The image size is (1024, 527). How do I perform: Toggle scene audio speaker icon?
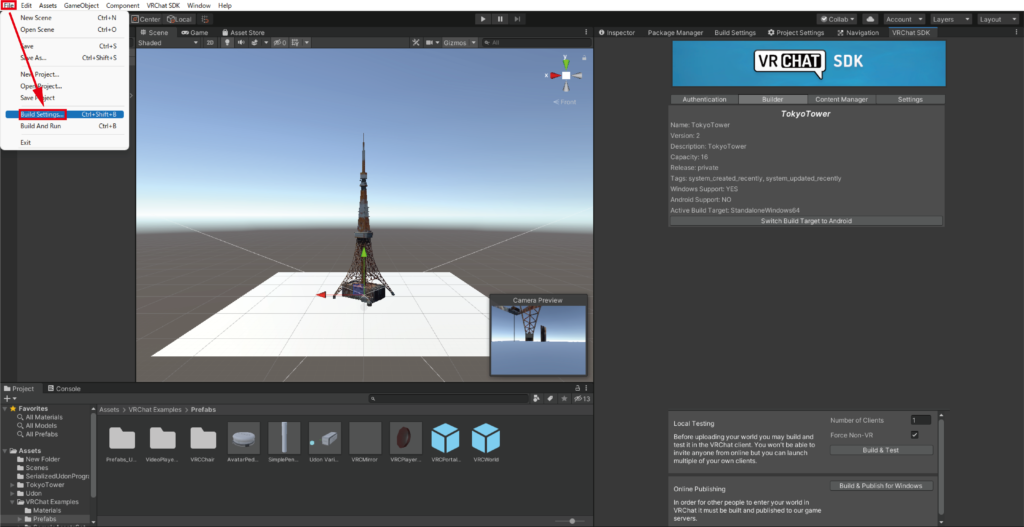click(241, 42)
